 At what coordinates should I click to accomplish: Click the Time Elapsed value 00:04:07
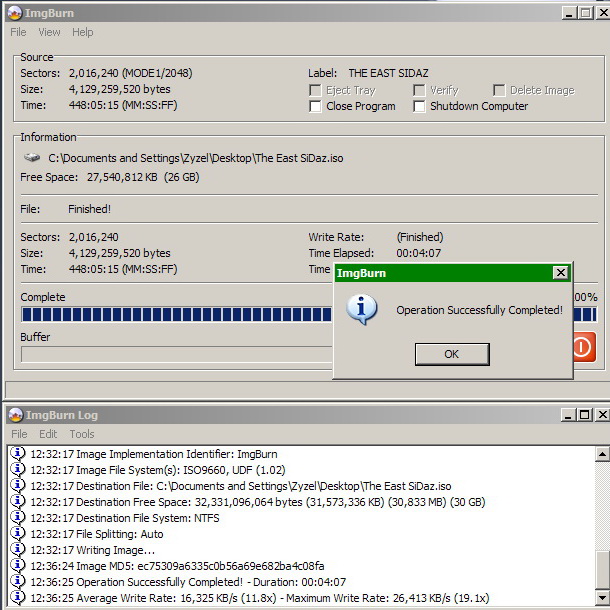point(419,253)
